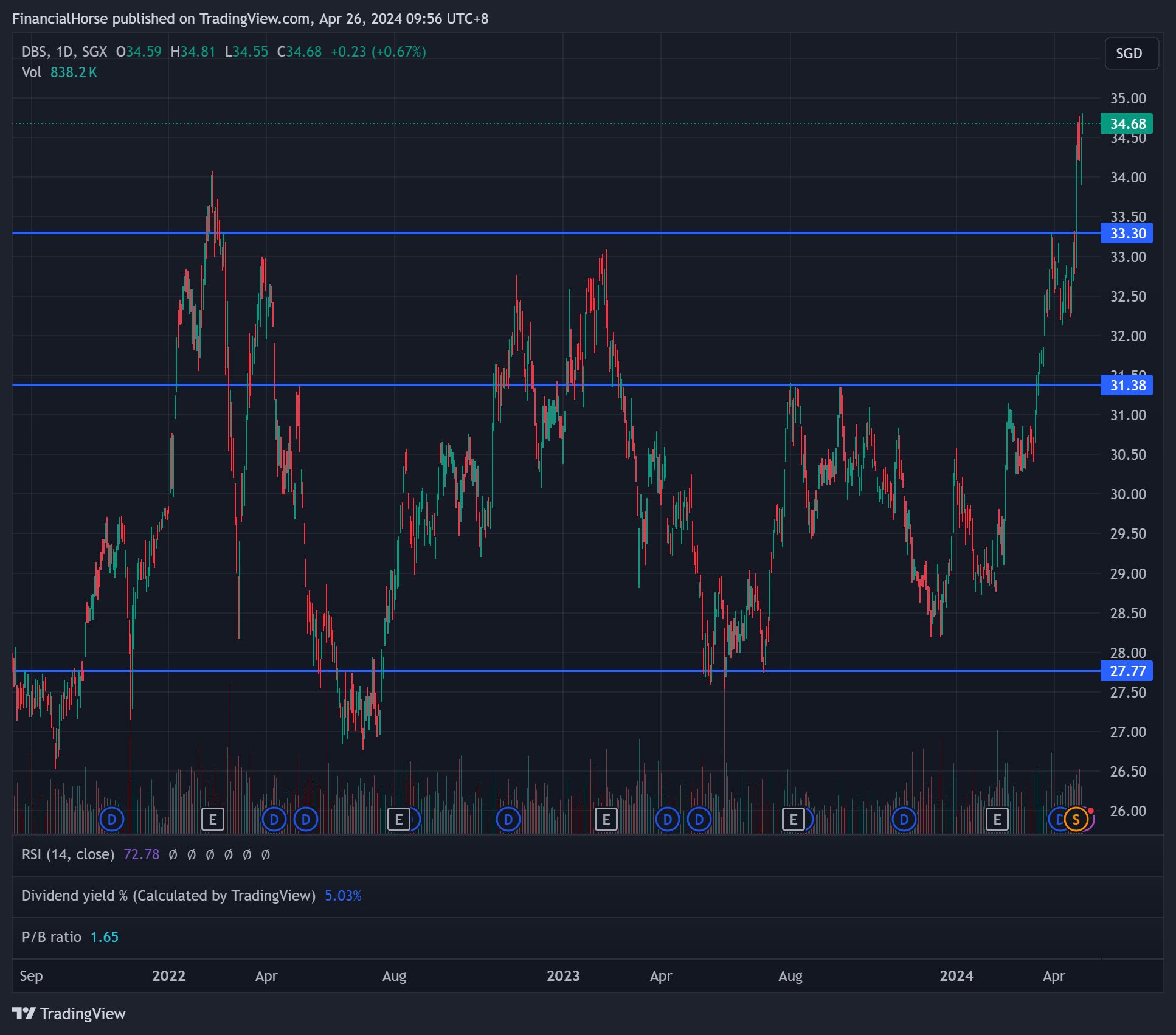The height and width of the screenshot is (1035, 1176).
Task: Click the RSI value 72.78
Action: point(141,854)
